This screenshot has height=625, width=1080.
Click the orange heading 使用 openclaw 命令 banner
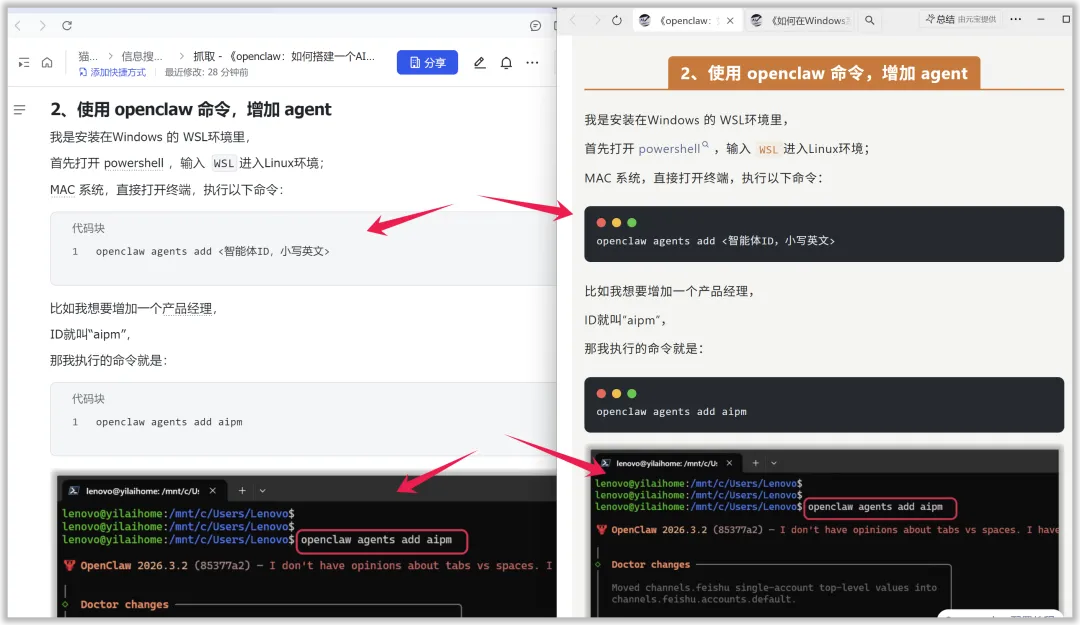(824, 73)
